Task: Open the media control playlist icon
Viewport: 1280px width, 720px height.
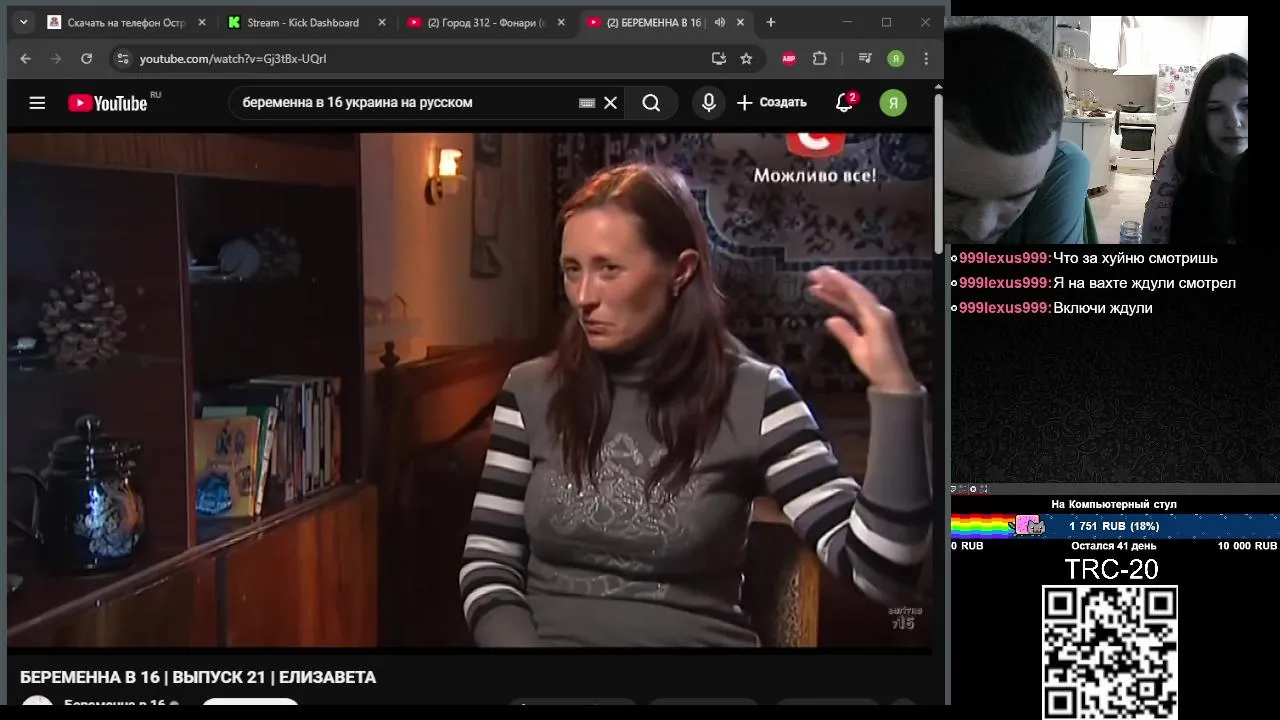Action: [866, 59]
